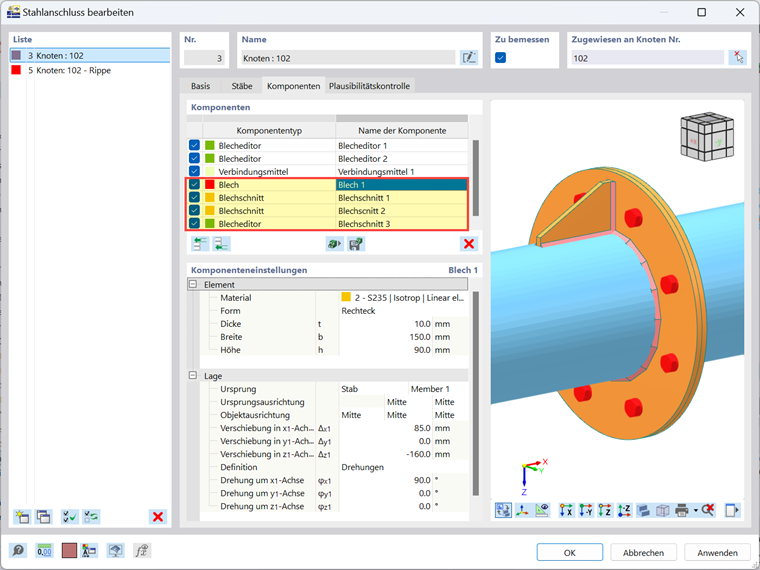The width and height of the screenshot is (760, 570).
Task: Open the display view settings monitor icon
Action: 115,551
